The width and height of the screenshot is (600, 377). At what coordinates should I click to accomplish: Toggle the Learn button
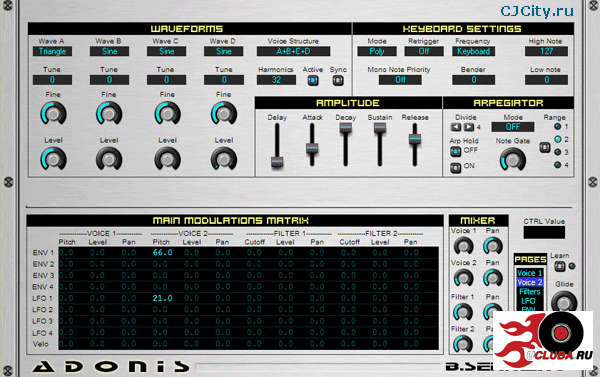559,266
